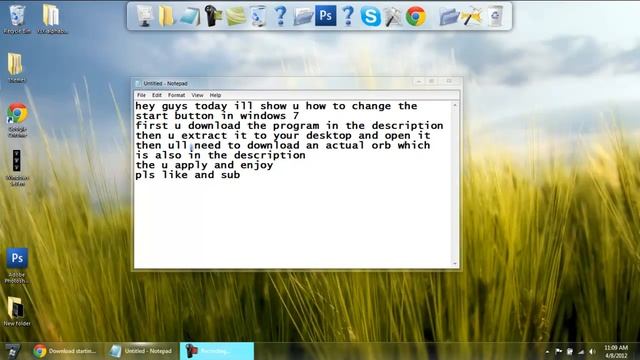Show hidden tray icons arrow
Image resolution: width=640 pixels, height=360 pixels.
click(547, 351)
